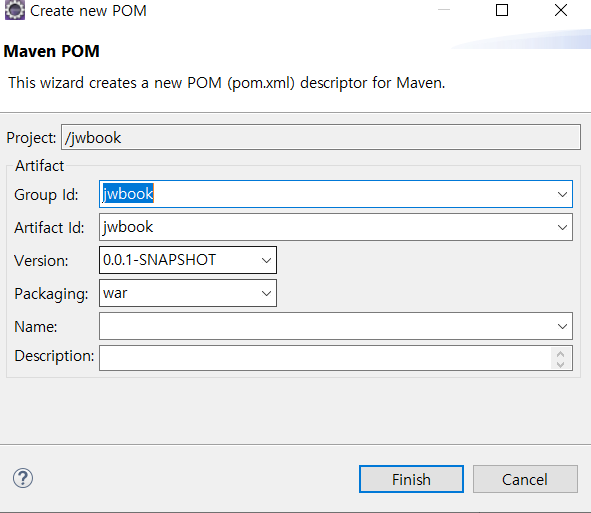591x513 pixels.
Task: Open the Version dropdown arrow
Action: [266, 260]
